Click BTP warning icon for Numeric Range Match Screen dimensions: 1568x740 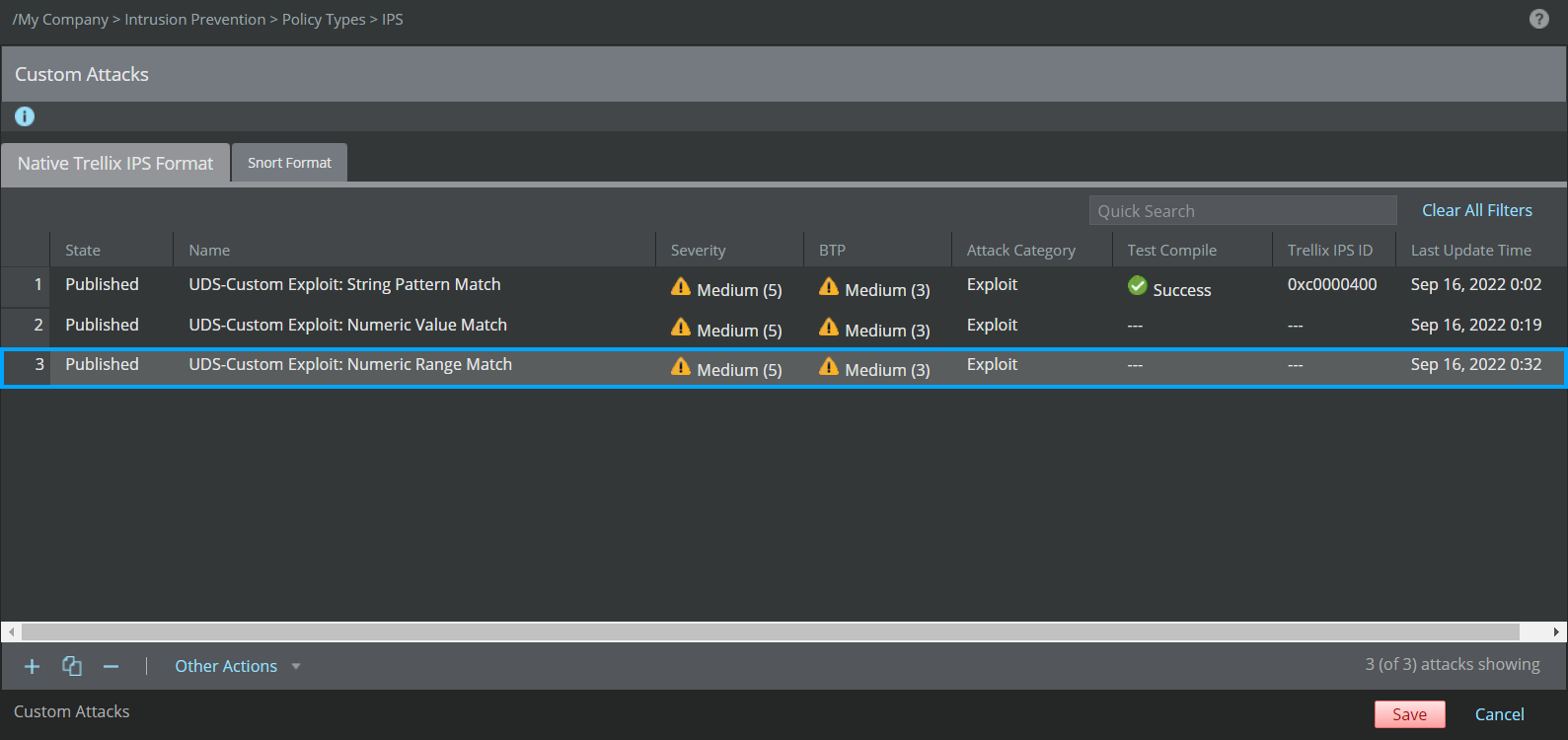pos(829,366)
